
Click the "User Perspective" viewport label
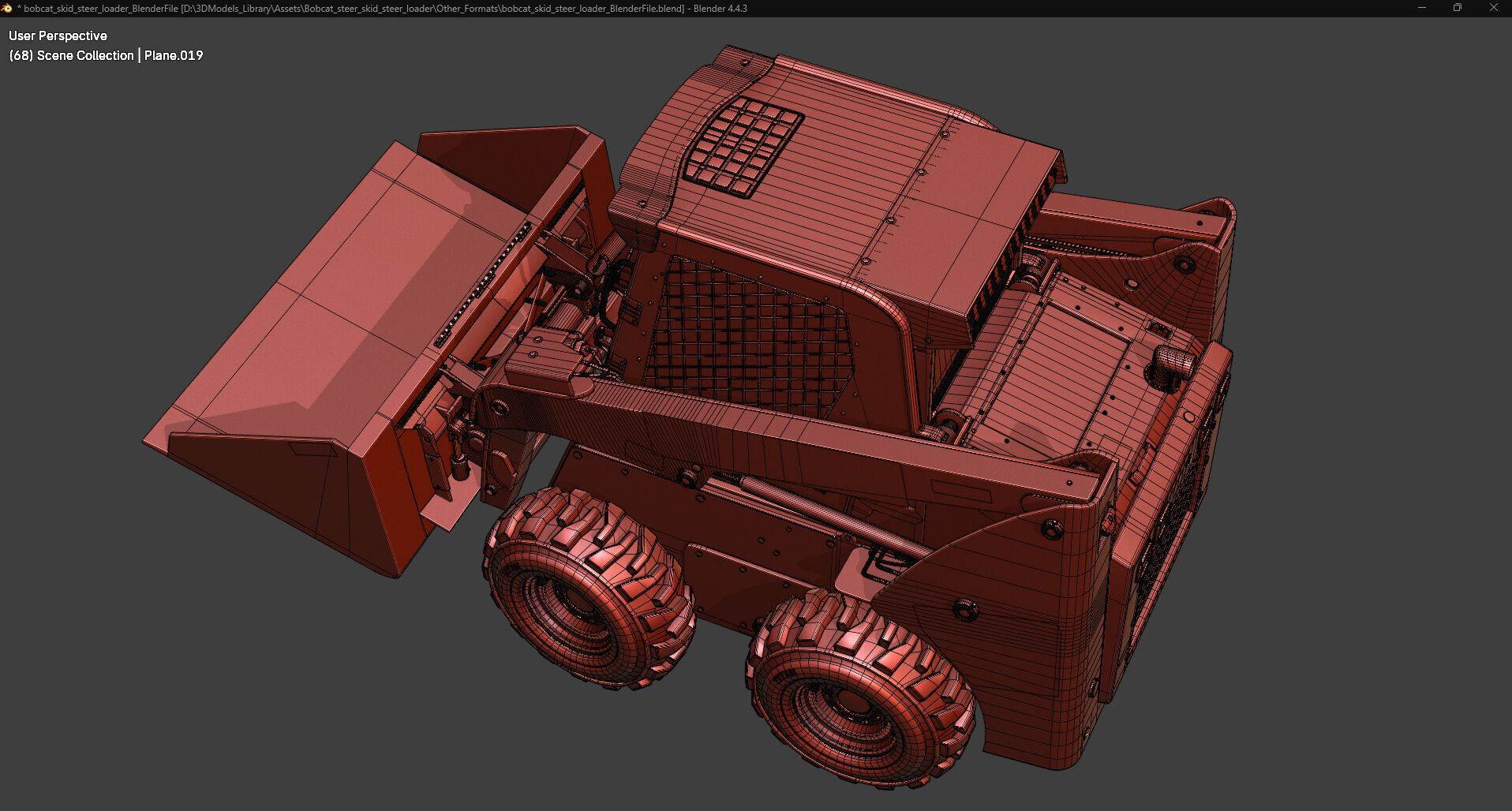point(58,36)
